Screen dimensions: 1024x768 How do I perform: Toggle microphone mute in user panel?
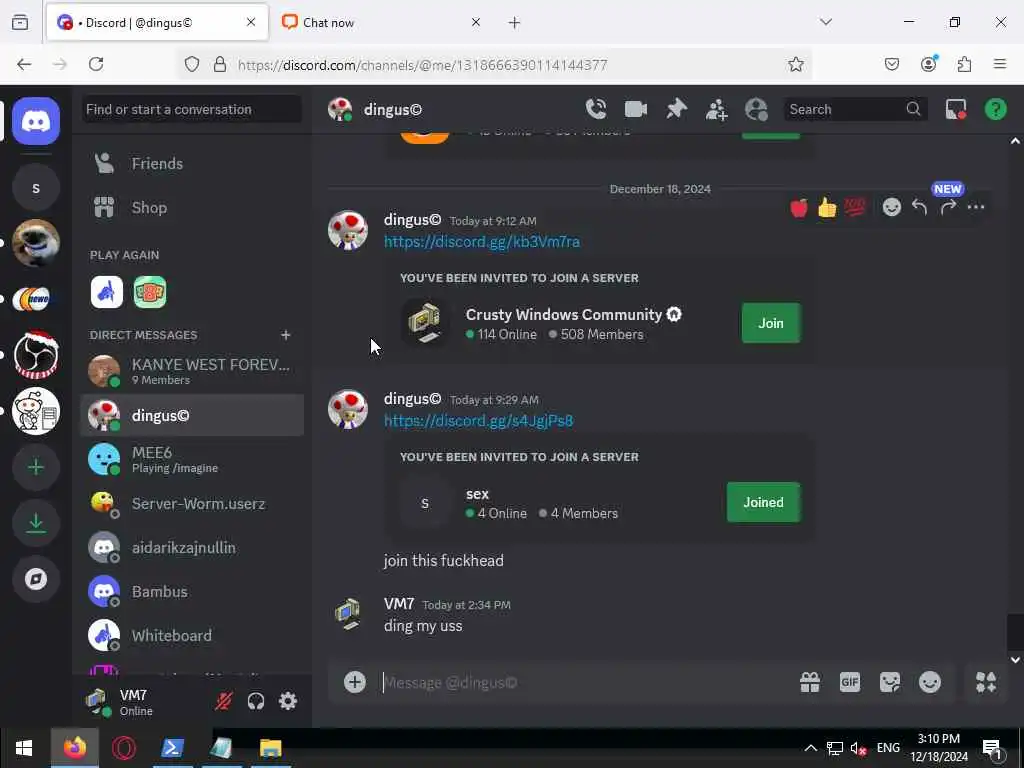tap(224, 701)
